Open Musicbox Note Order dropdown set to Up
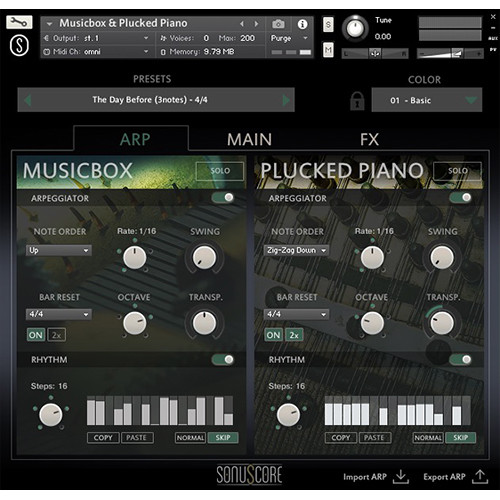This screenshot has height=500, width=500. point(59,250)
